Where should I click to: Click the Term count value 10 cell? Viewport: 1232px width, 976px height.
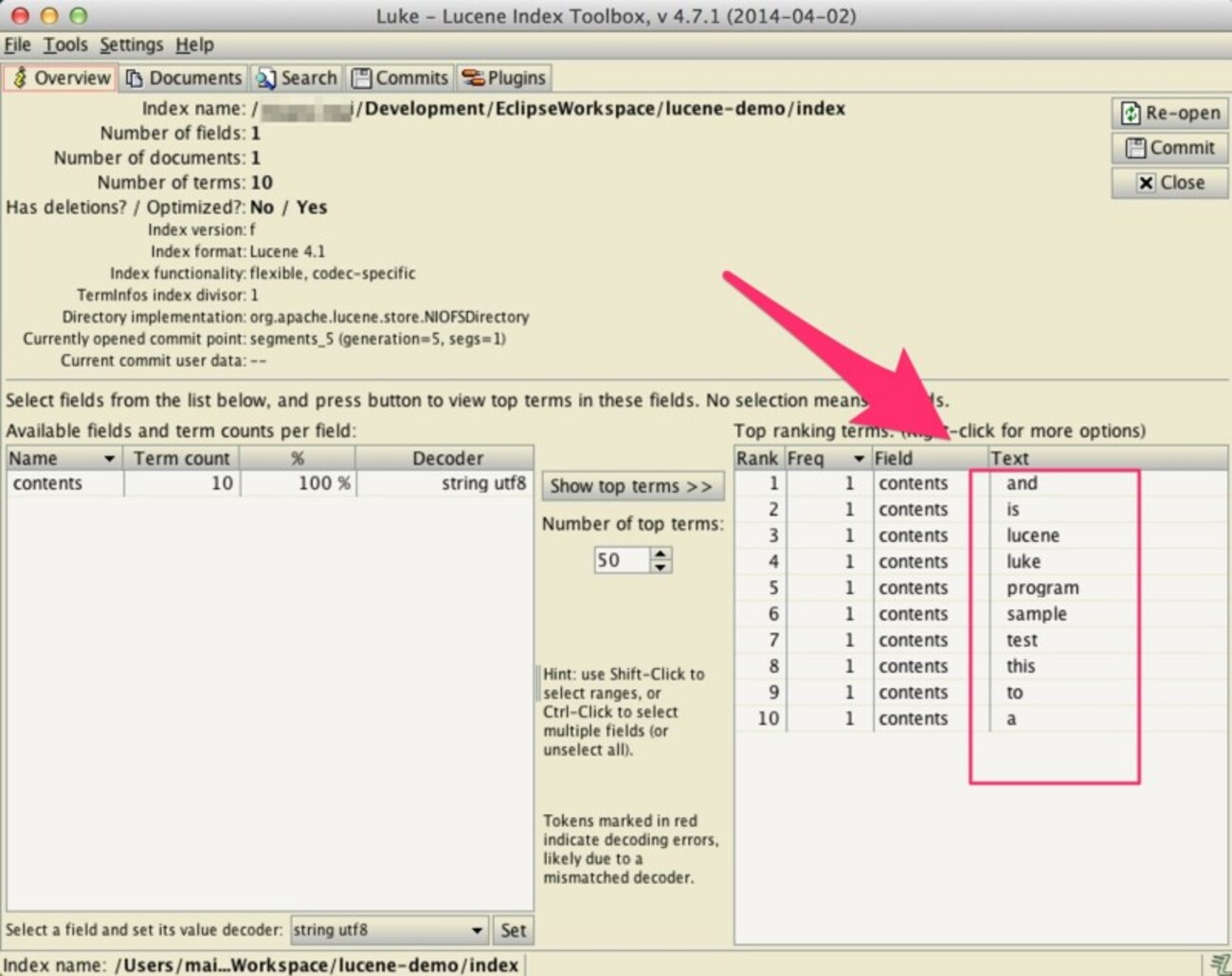[181, 483]
